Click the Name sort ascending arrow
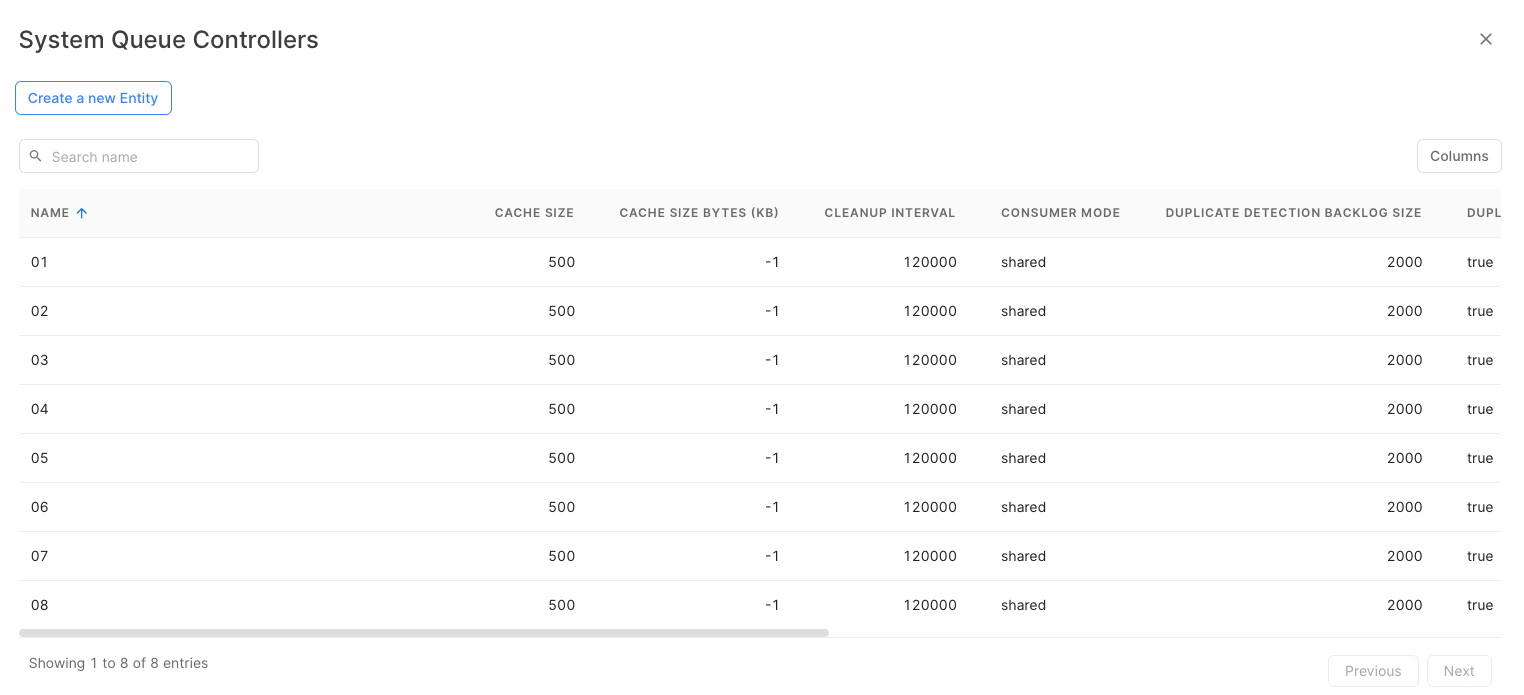The width and height of the screenshot is (1524, 695). pos(82,213)
